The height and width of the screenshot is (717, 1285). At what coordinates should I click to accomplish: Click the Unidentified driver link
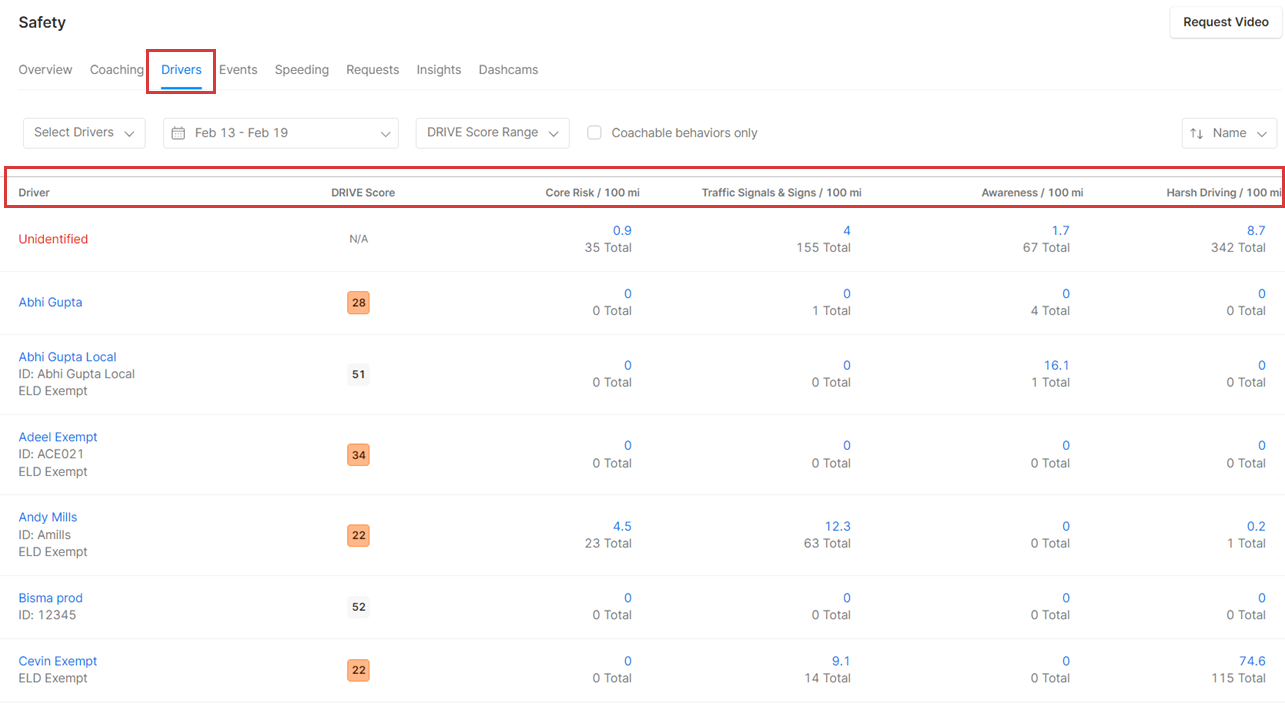53,239
